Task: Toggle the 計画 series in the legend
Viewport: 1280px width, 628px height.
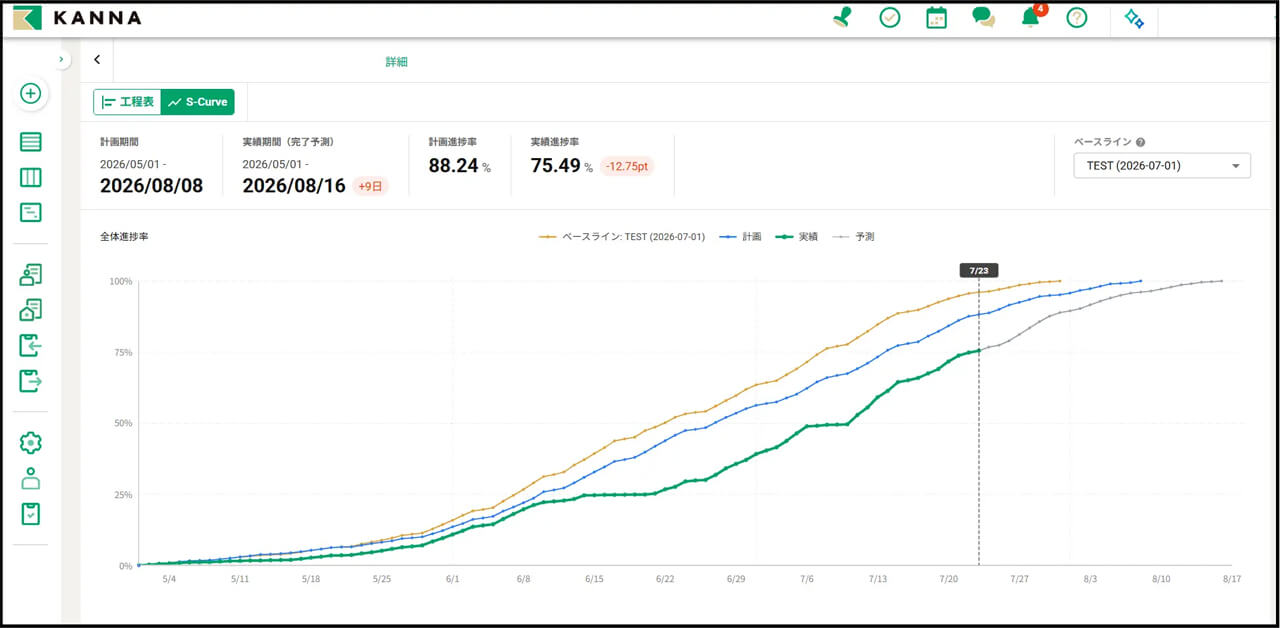Action: (x=740, y=237)
